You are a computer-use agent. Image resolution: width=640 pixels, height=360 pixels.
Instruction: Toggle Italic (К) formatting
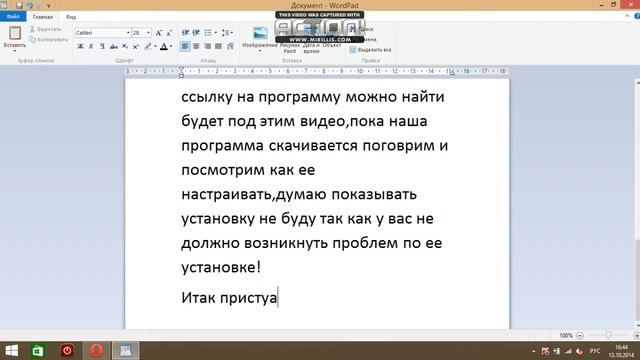click(91, 47)
